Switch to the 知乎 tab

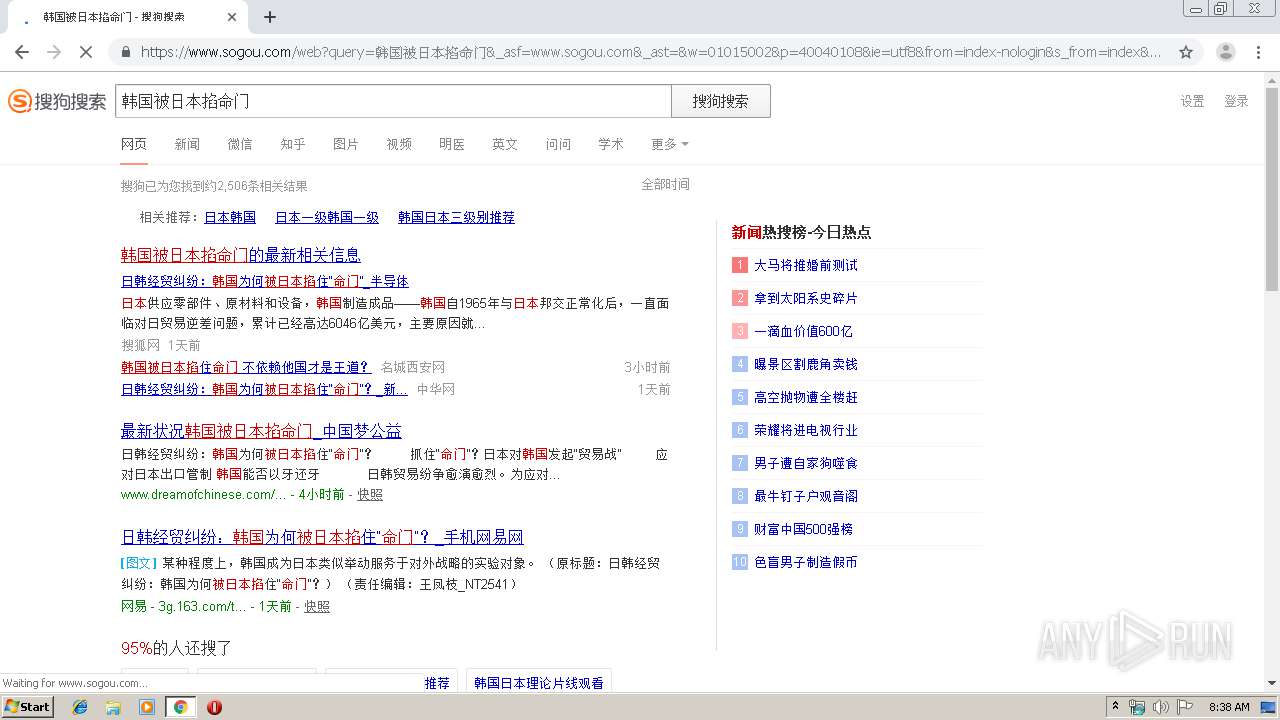tap(293, 144)
